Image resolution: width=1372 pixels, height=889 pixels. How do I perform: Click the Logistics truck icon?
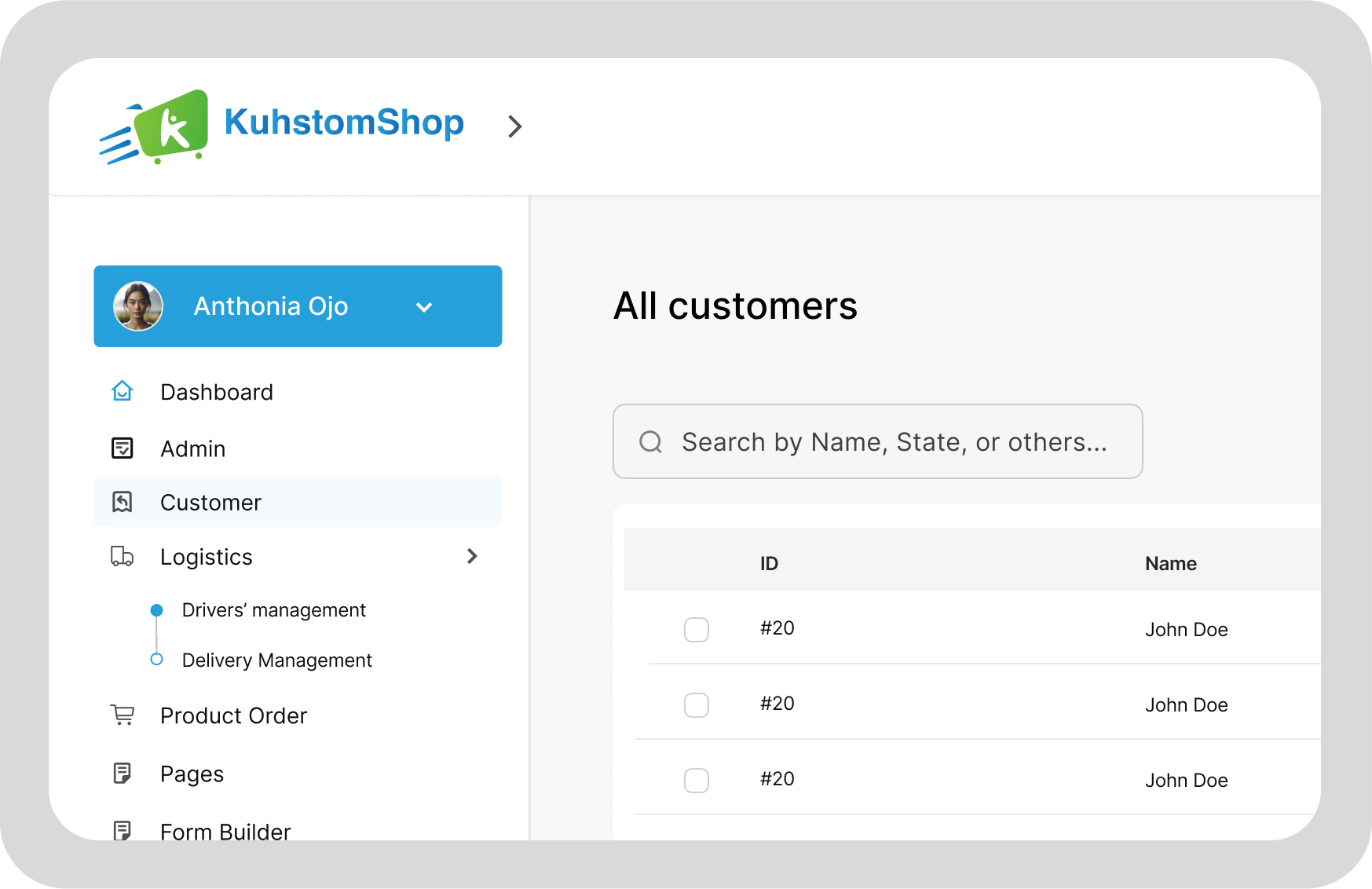point(123,556)
